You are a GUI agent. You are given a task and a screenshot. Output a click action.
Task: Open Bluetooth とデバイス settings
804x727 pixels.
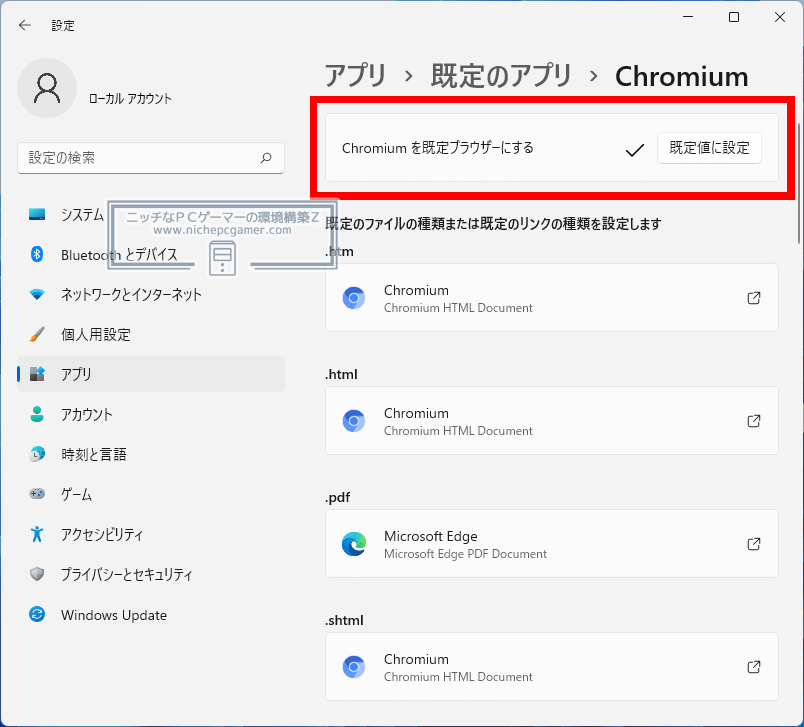pyautogui.click(x=151, y=254)
